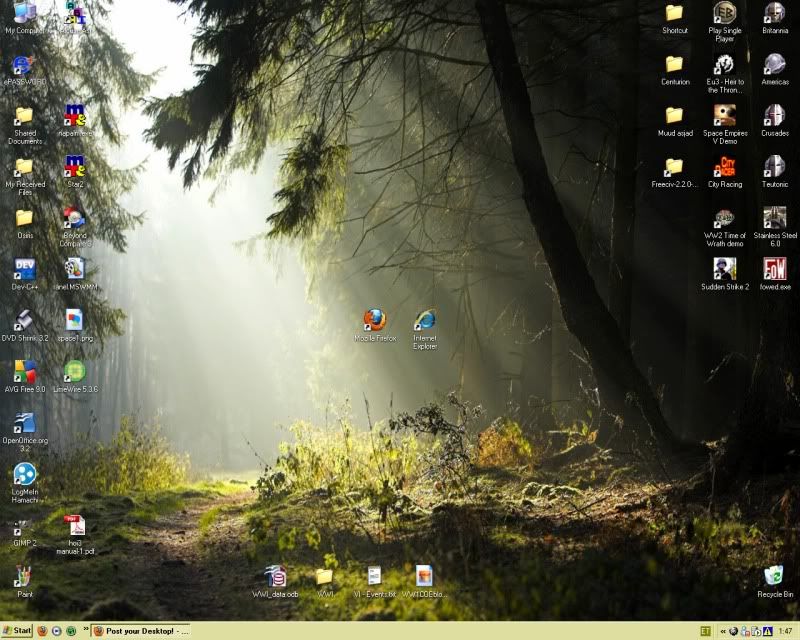Launch Sudden Strike 2
Image resolution: width=800 pixels, height=640 pixels.
tap(724, 274)
